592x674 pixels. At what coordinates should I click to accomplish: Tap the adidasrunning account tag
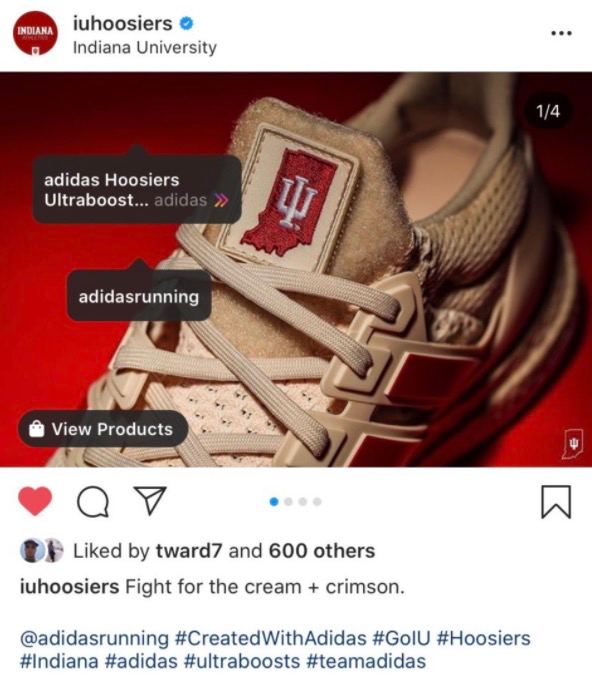[x=139, y=297]
